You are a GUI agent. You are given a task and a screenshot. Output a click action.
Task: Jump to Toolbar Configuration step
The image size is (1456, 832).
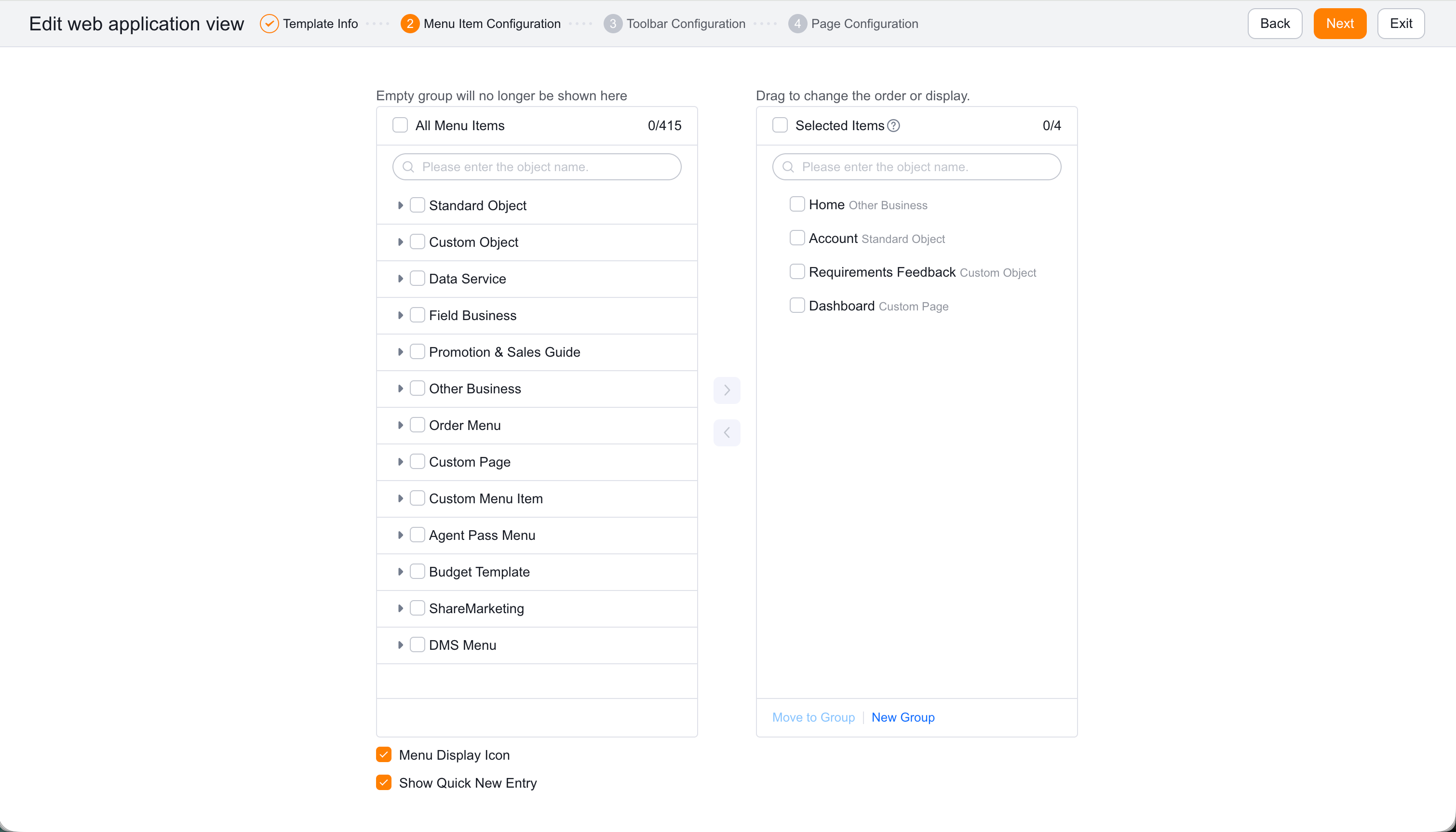coord(686,24)
